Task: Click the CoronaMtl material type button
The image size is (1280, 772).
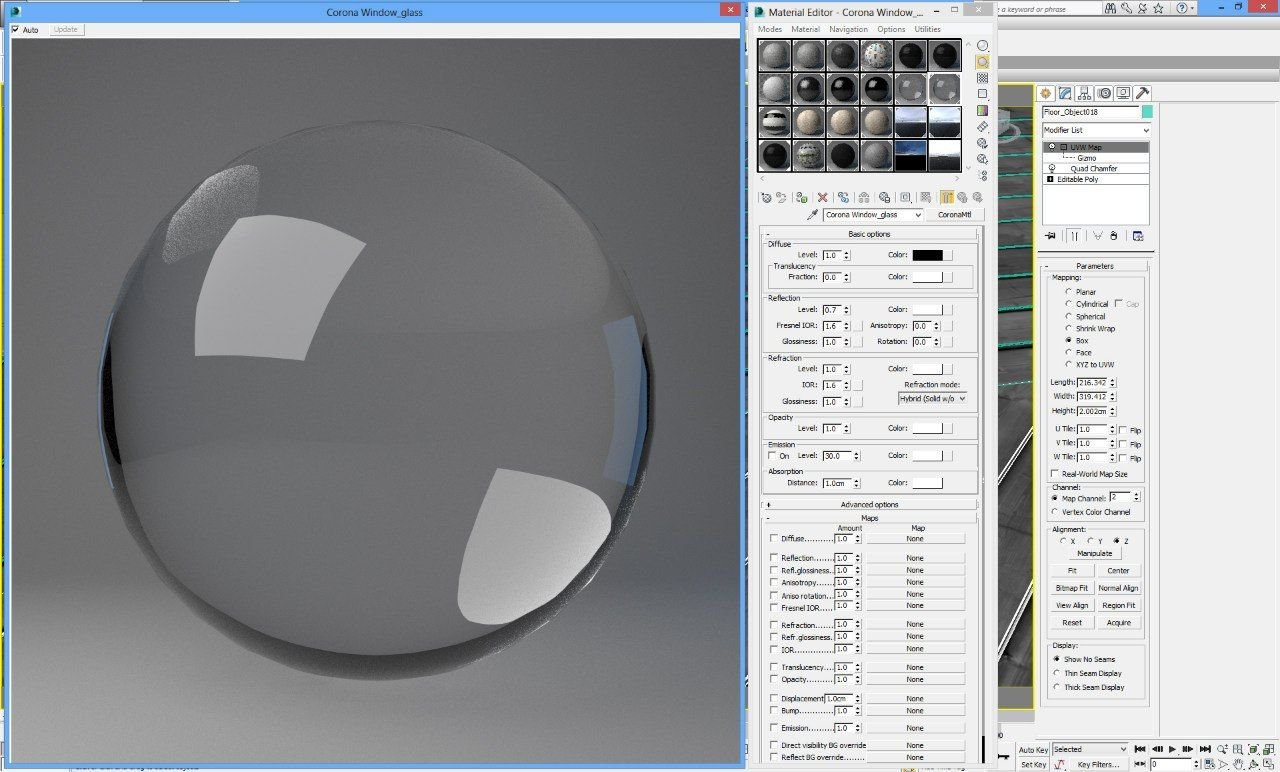Action: pos(955,215)
